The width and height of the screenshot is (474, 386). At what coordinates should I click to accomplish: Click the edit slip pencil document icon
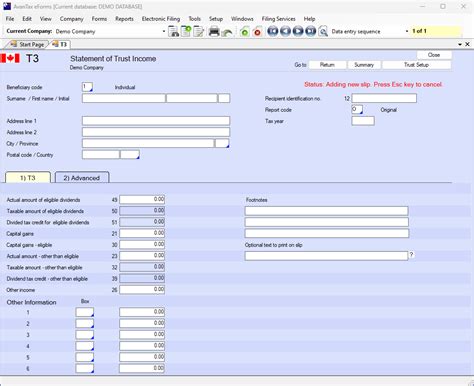pos(198,31)
